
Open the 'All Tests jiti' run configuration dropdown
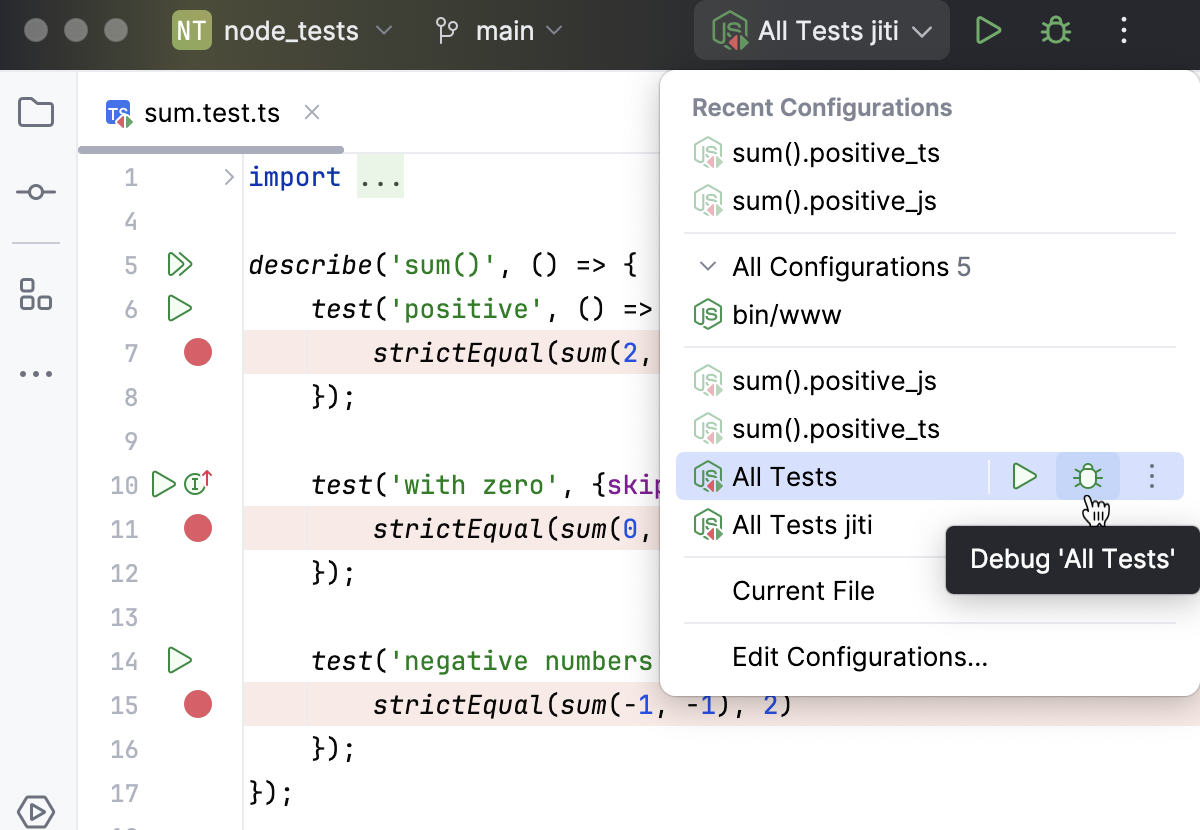tap(822, 30)
